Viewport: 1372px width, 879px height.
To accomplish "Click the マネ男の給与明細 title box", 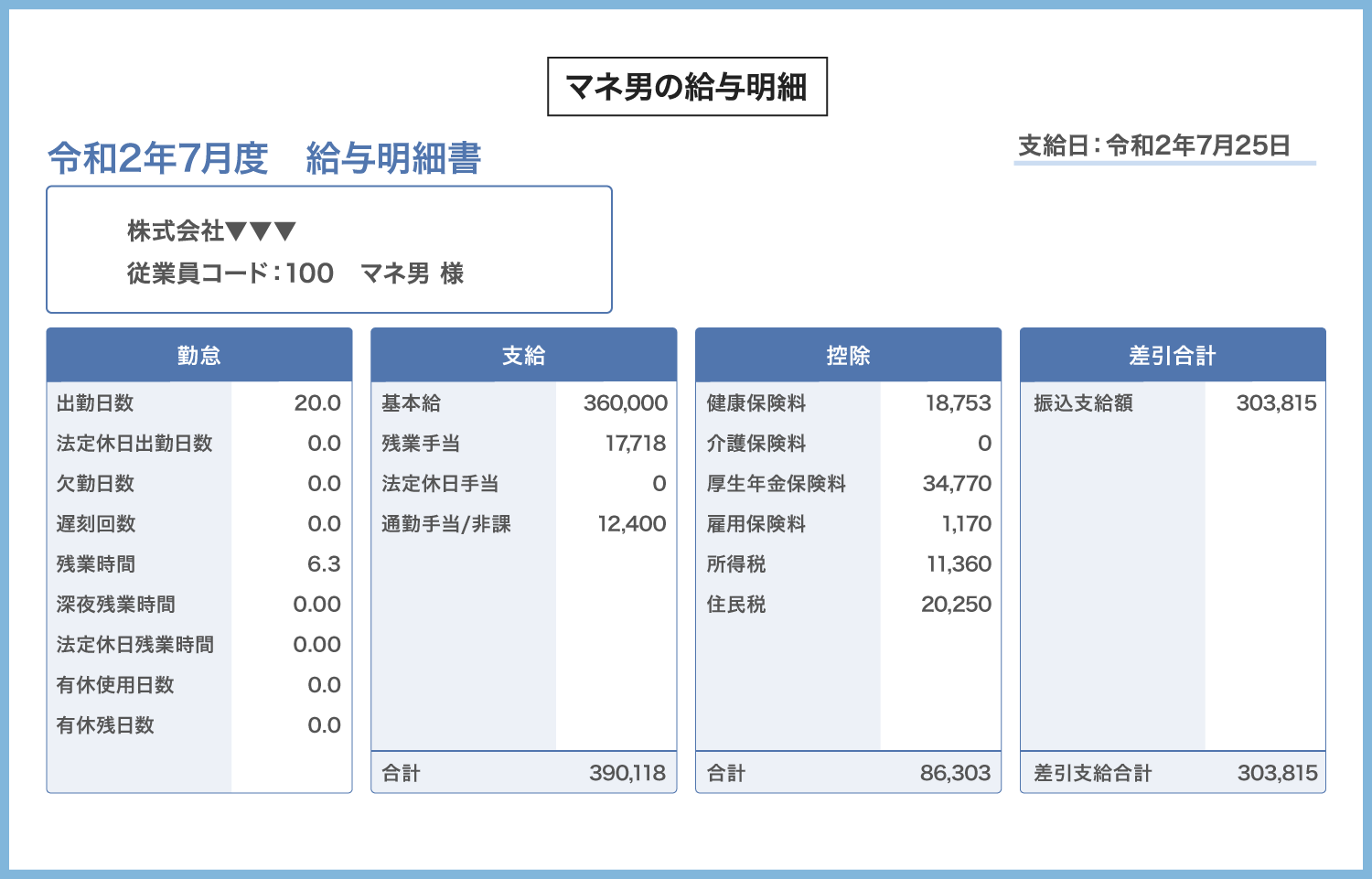I will [x=687, y=87].
